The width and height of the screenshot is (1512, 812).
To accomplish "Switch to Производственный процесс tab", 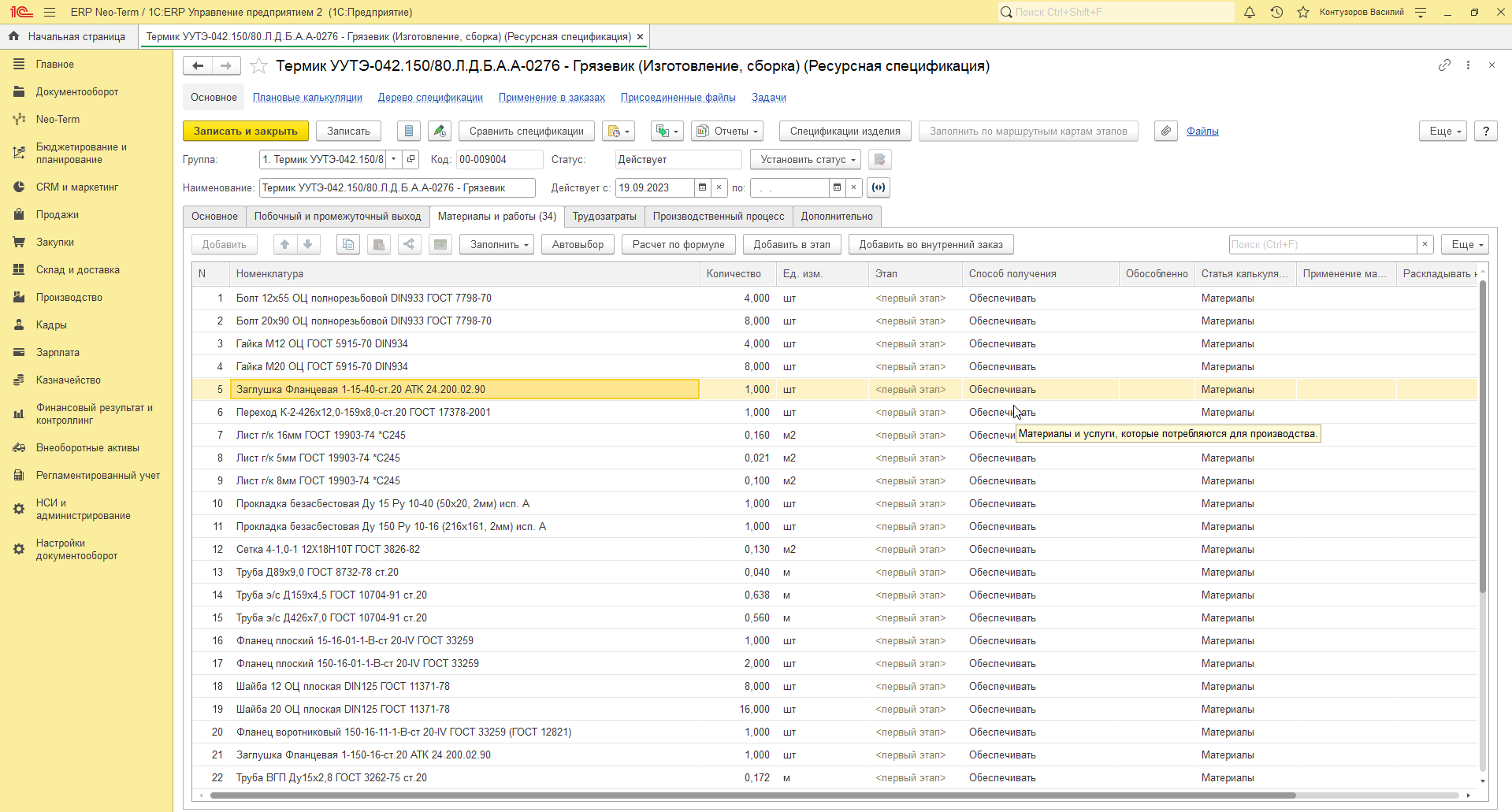I will 719,217.
